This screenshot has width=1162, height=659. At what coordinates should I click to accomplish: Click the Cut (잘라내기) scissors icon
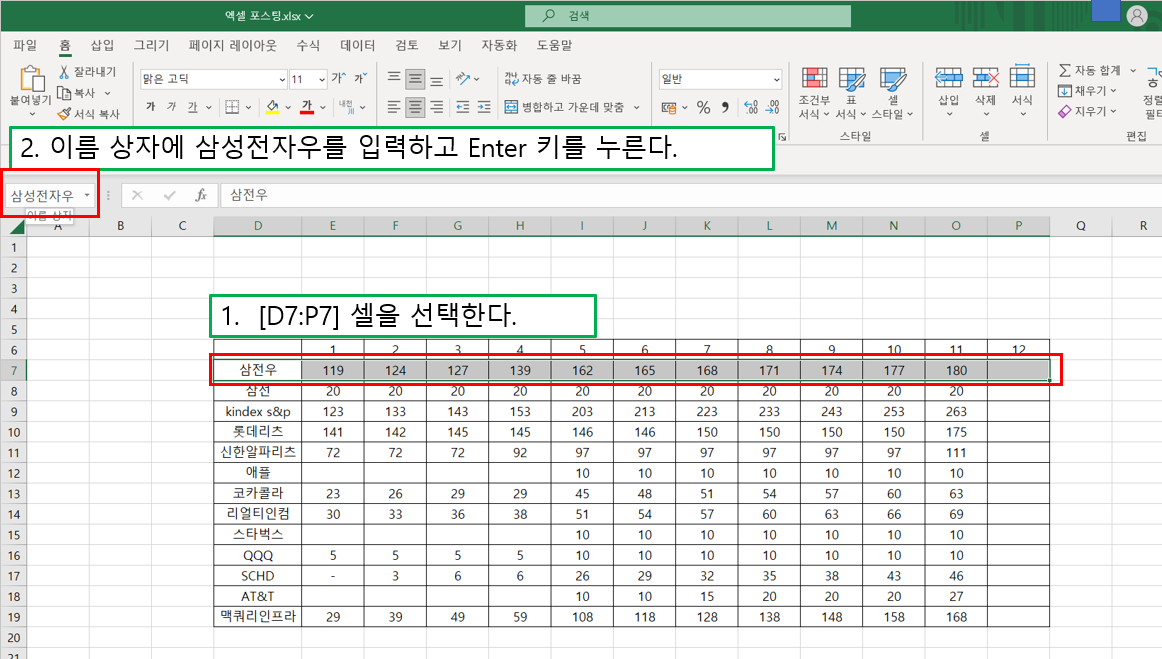click(x=64, y=72)
